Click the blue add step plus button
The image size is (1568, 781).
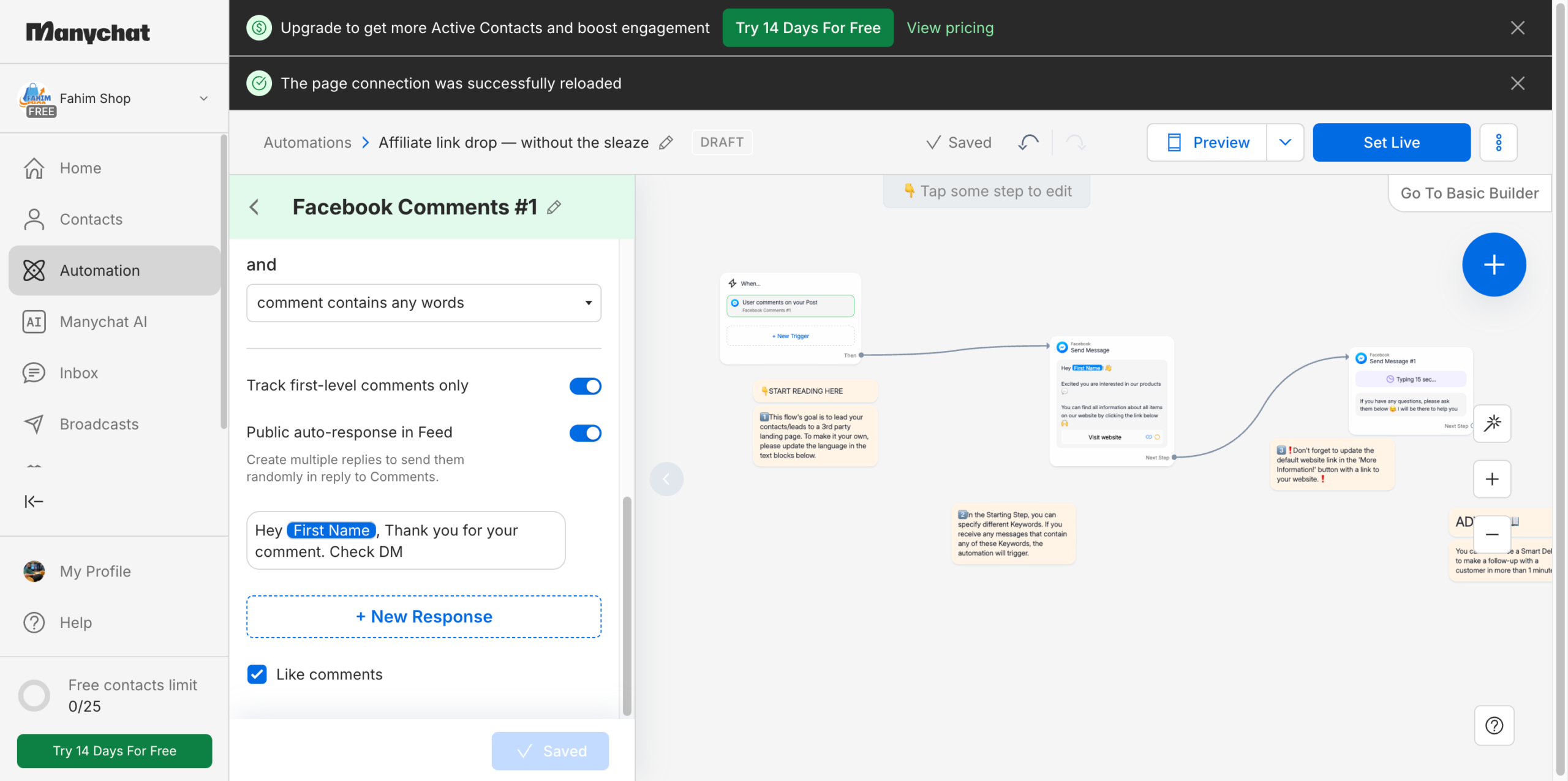pos(1494,265)
